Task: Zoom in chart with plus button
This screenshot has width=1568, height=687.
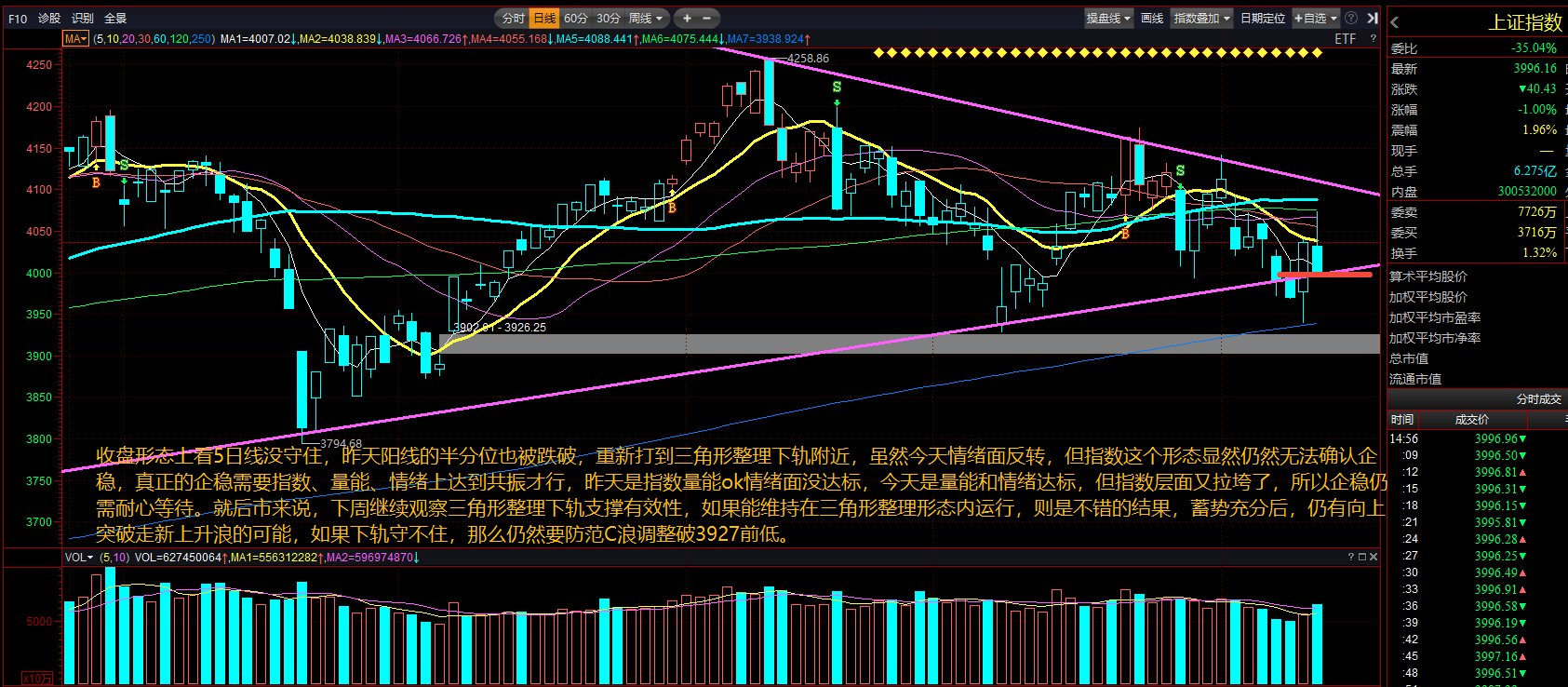Action: click(x=687, y=18)
